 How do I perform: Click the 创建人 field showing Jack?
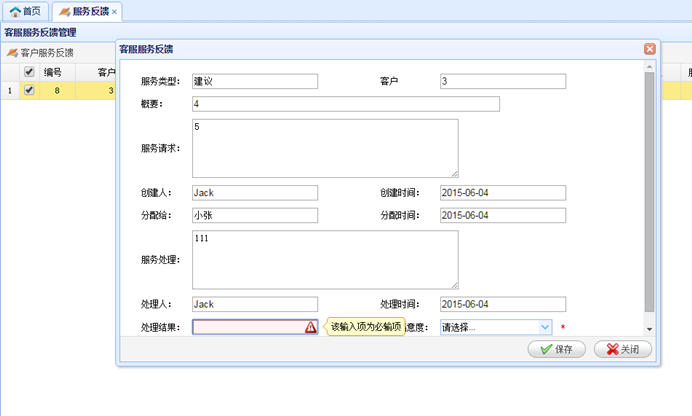tap(255, 193)
